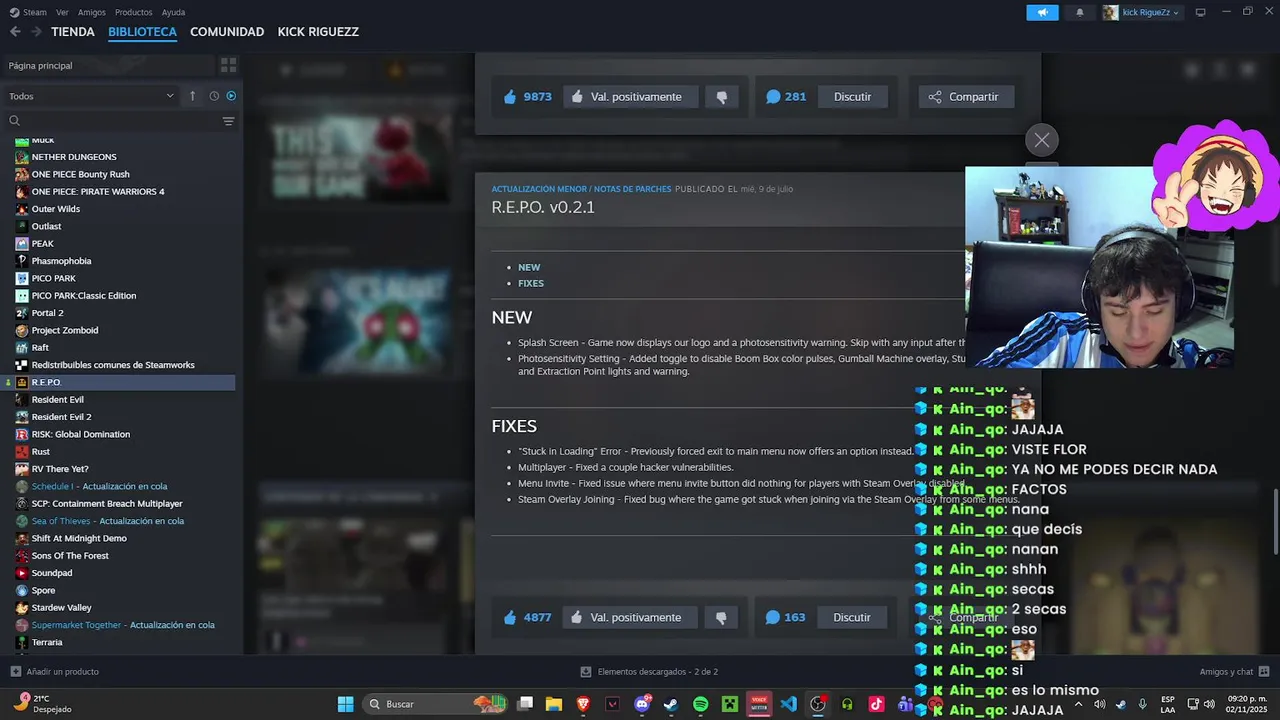Image resolution: width=1280 pixels, height=720 pixels.
Task: Expand the Todos collection dropdown
Action: (x=91, y=96)
